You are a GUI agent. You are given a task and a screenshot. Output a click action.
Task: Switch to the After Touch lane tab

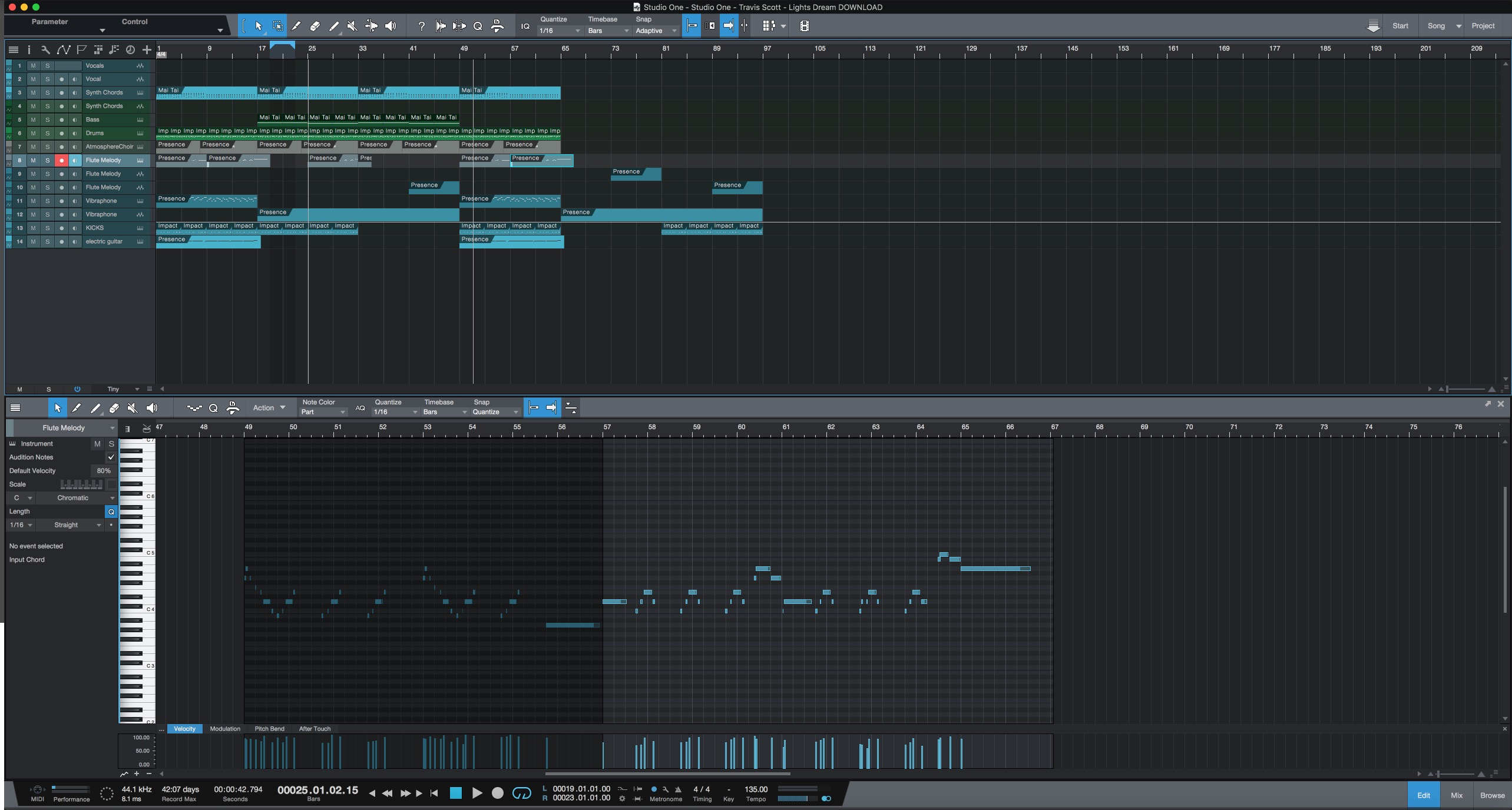[315, 729]
